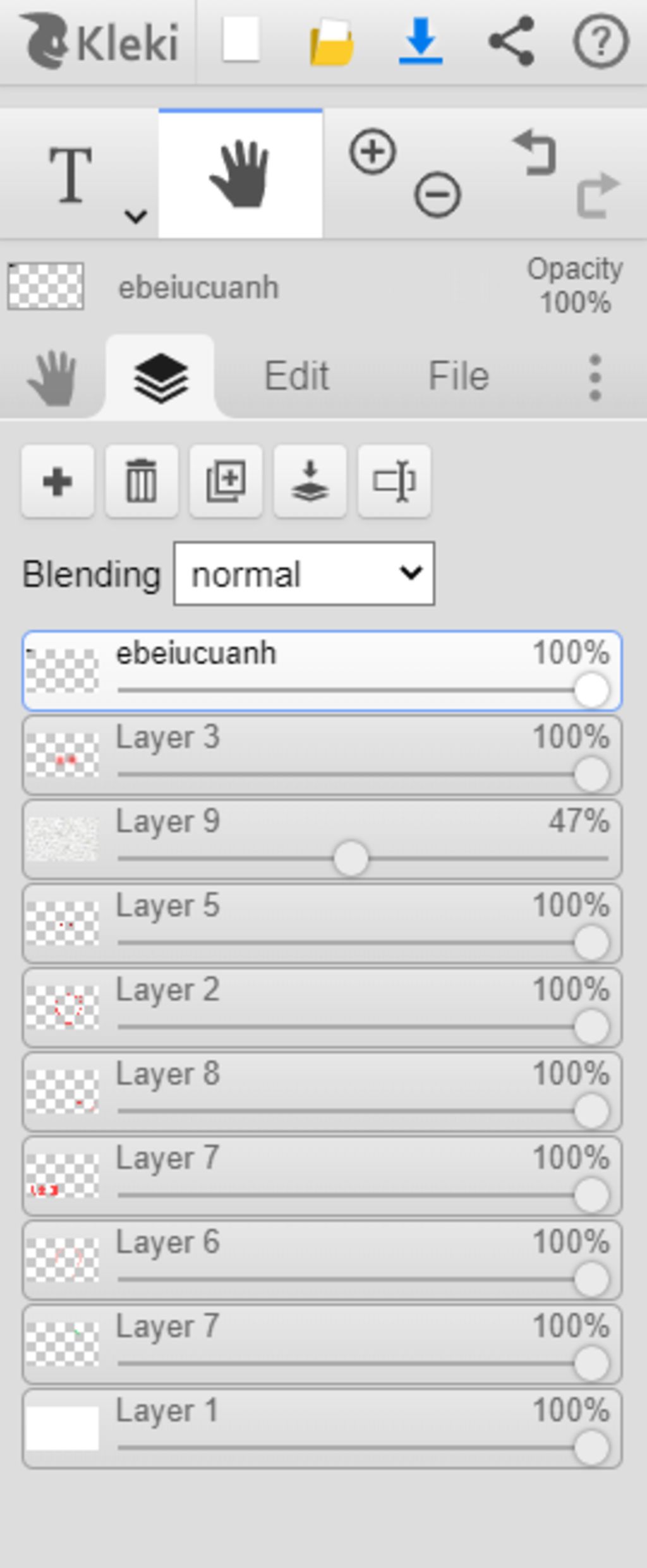Select the hand pan tool

[241, 174]
